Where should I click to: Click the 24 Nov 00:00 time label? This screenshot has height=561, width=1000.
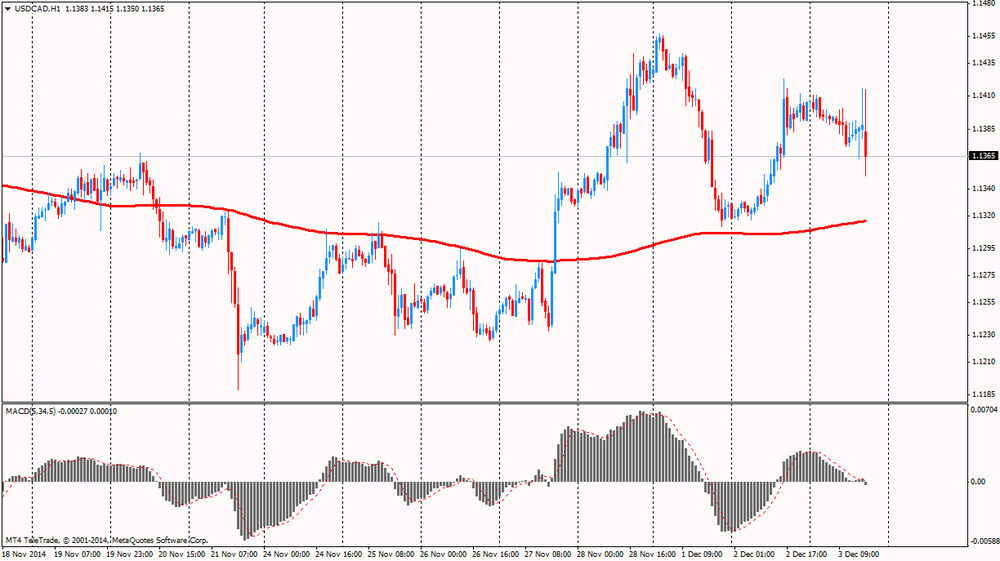tap(286, 555)
